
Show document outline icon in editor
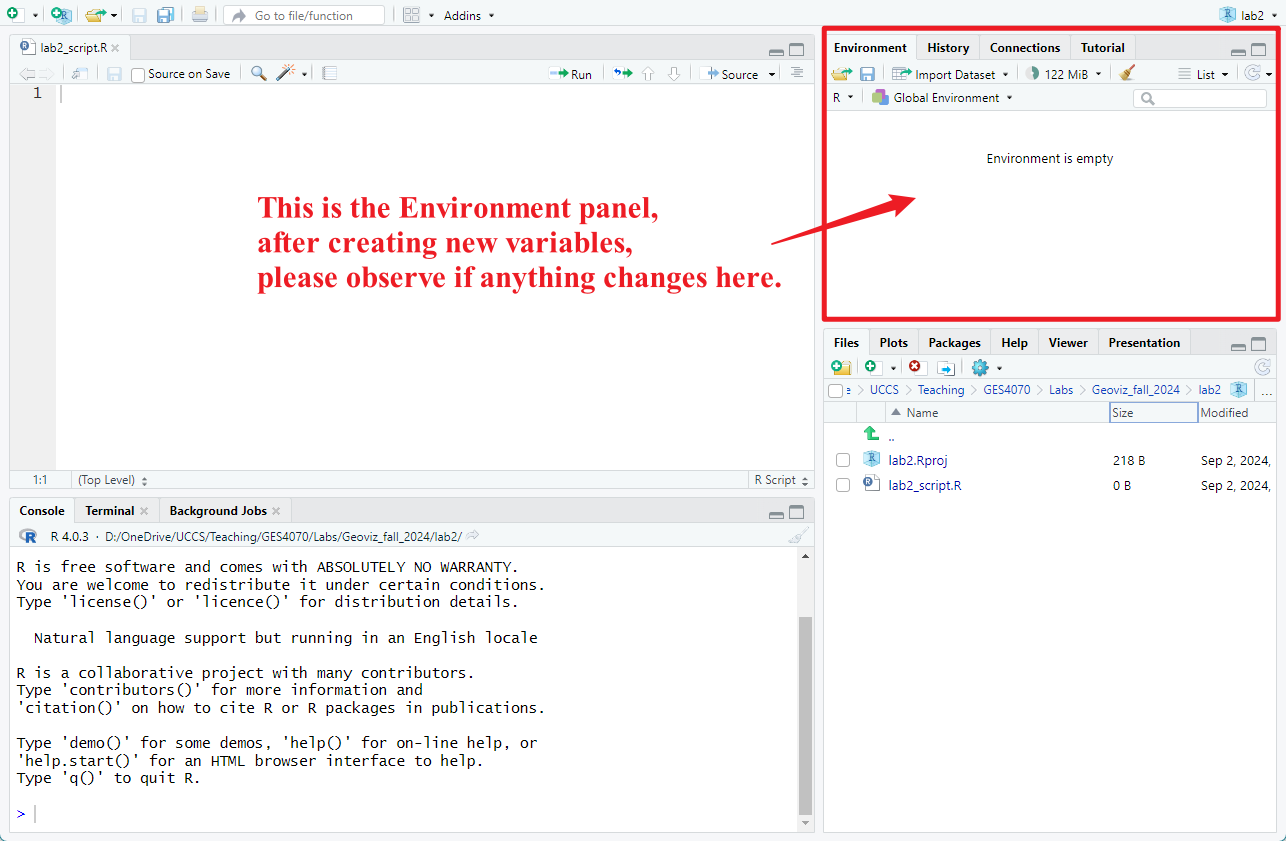point(797,73)
